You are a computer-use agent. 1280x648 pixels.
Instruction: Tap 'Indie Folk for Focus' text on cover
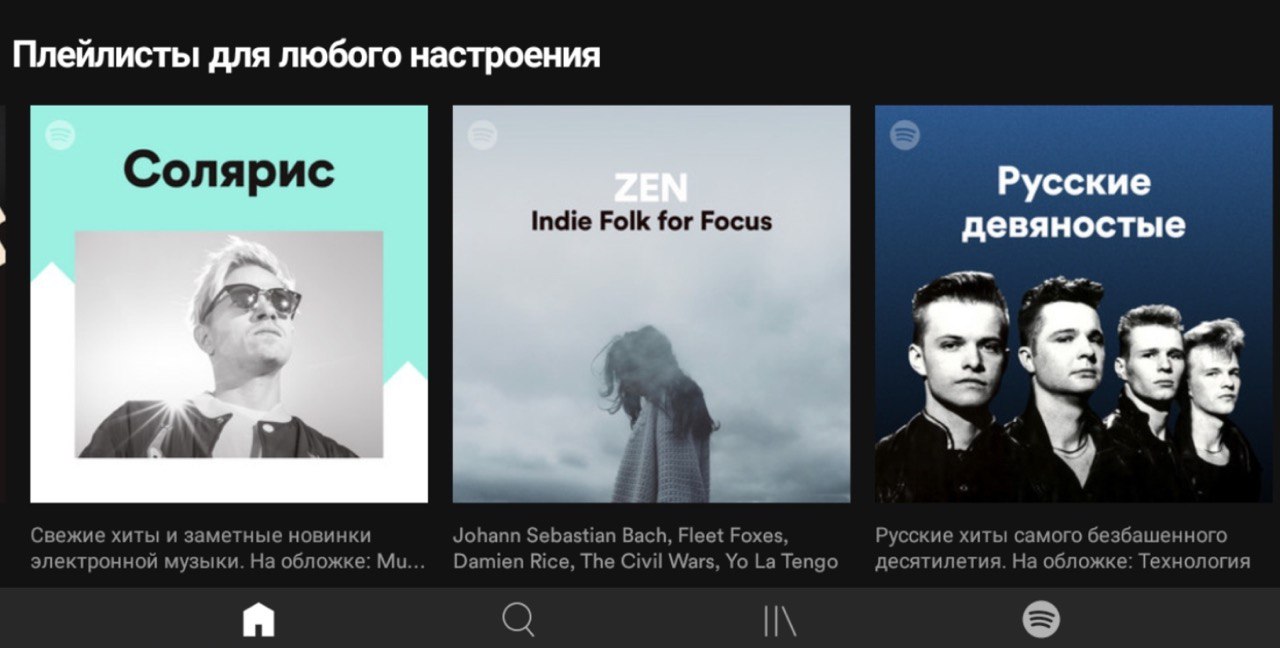[651, 221]
